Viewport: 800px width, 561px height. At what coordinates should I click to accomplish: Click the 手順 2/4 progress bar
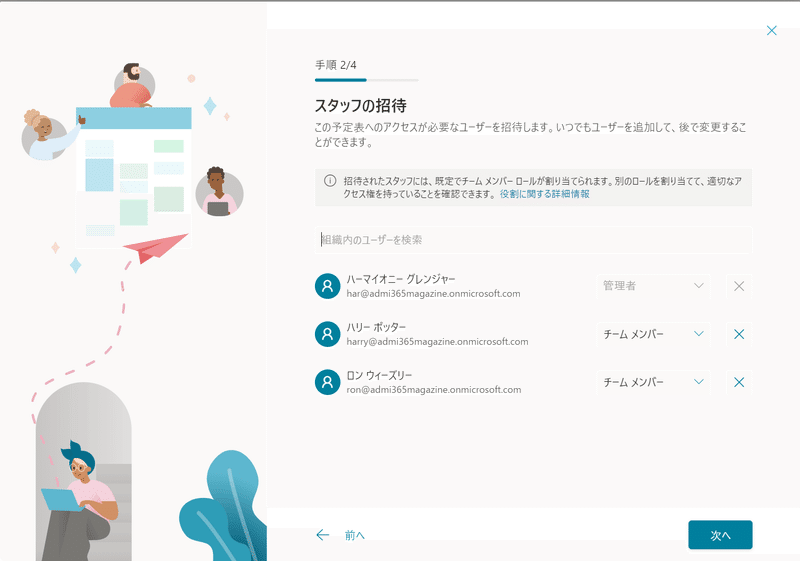point(366,80)
